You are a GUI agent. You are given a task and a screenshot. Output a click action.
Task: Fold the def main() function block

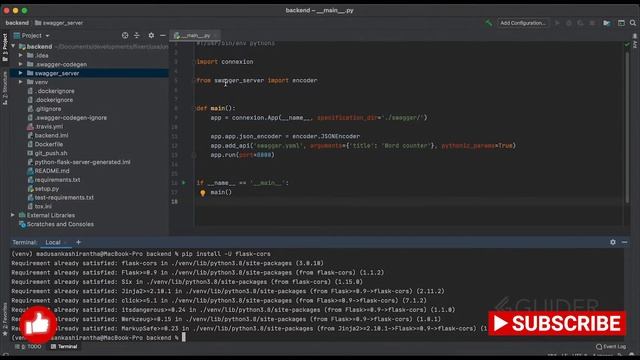click(x=194, y=108)
